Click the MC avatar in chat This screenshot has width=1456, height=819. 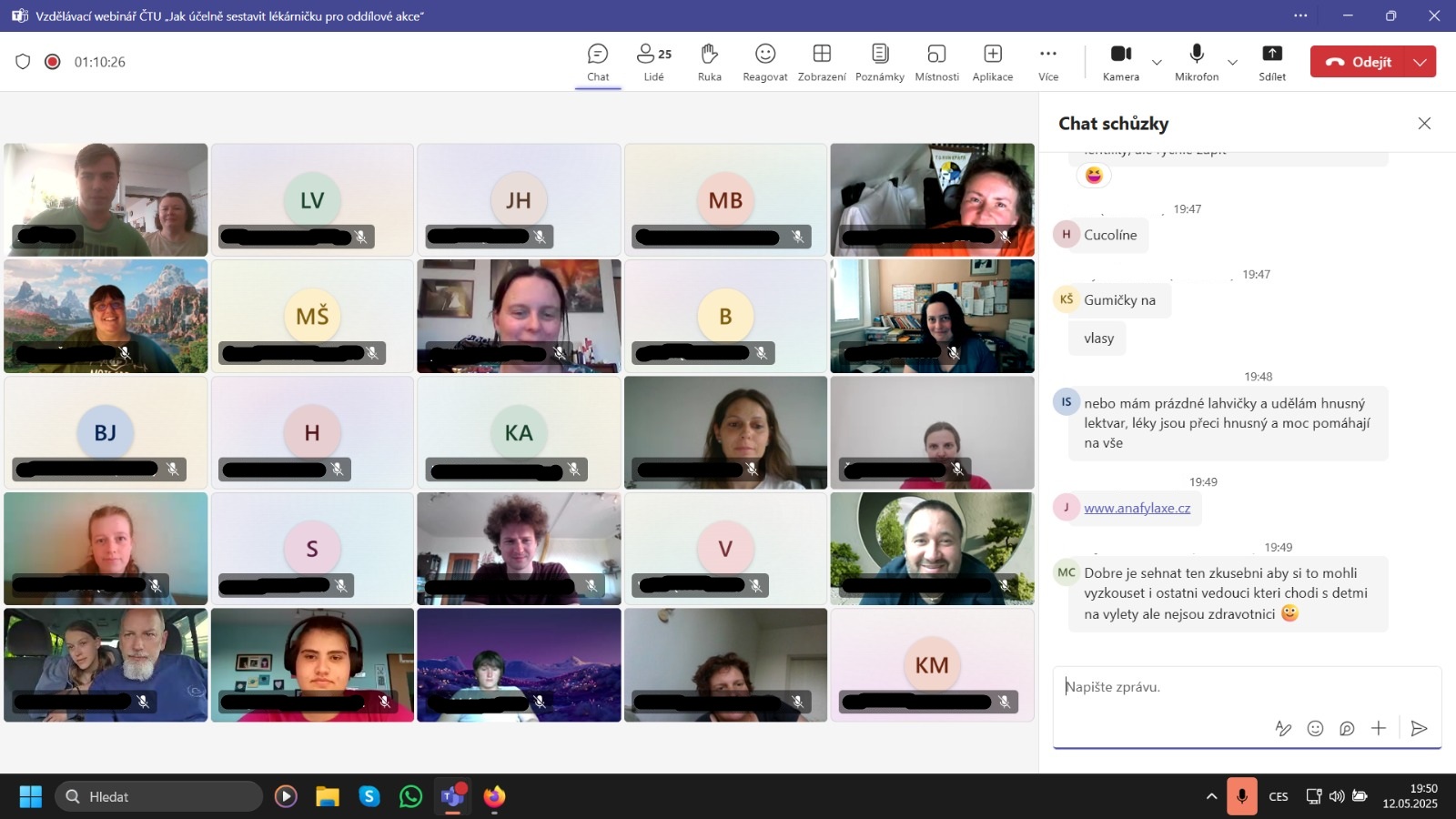pos(1067,572)
